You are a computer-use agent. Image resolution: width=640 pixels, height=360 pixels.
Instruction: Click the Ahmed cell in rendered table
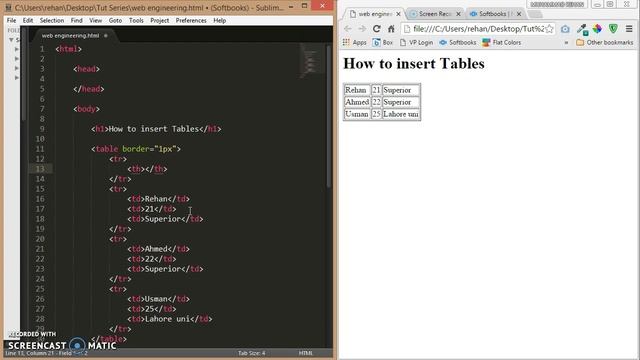point(357,102)
